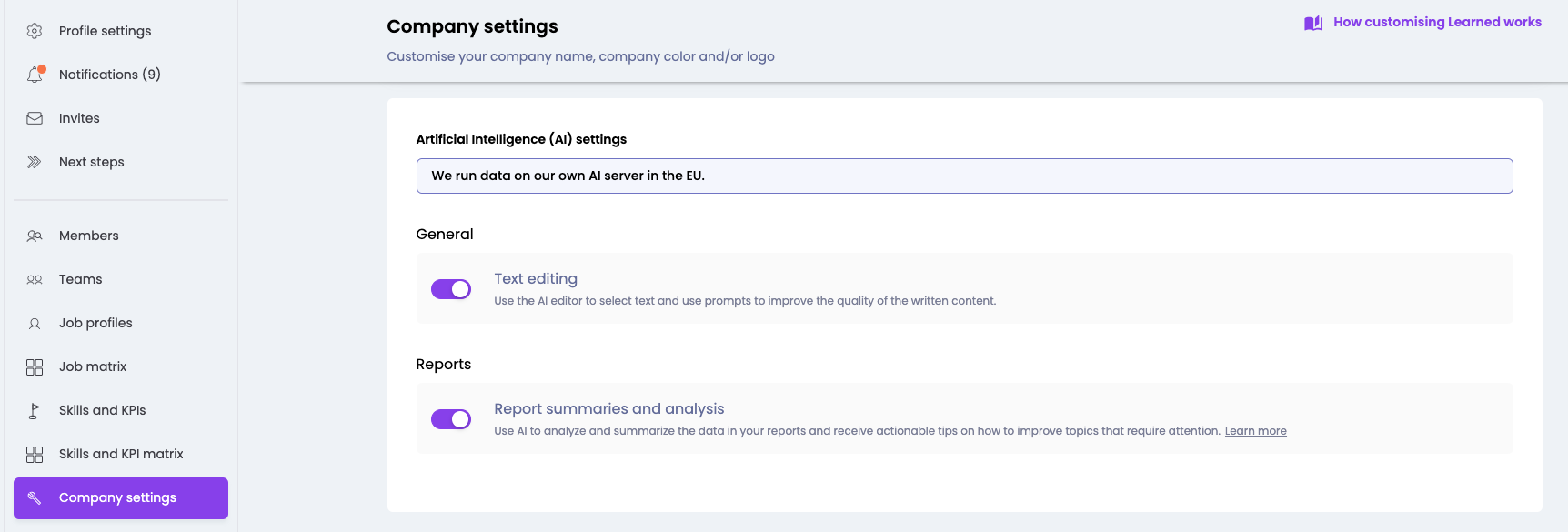
Task: Click the Invites envelope icon
Action: (x=35, y=118)
